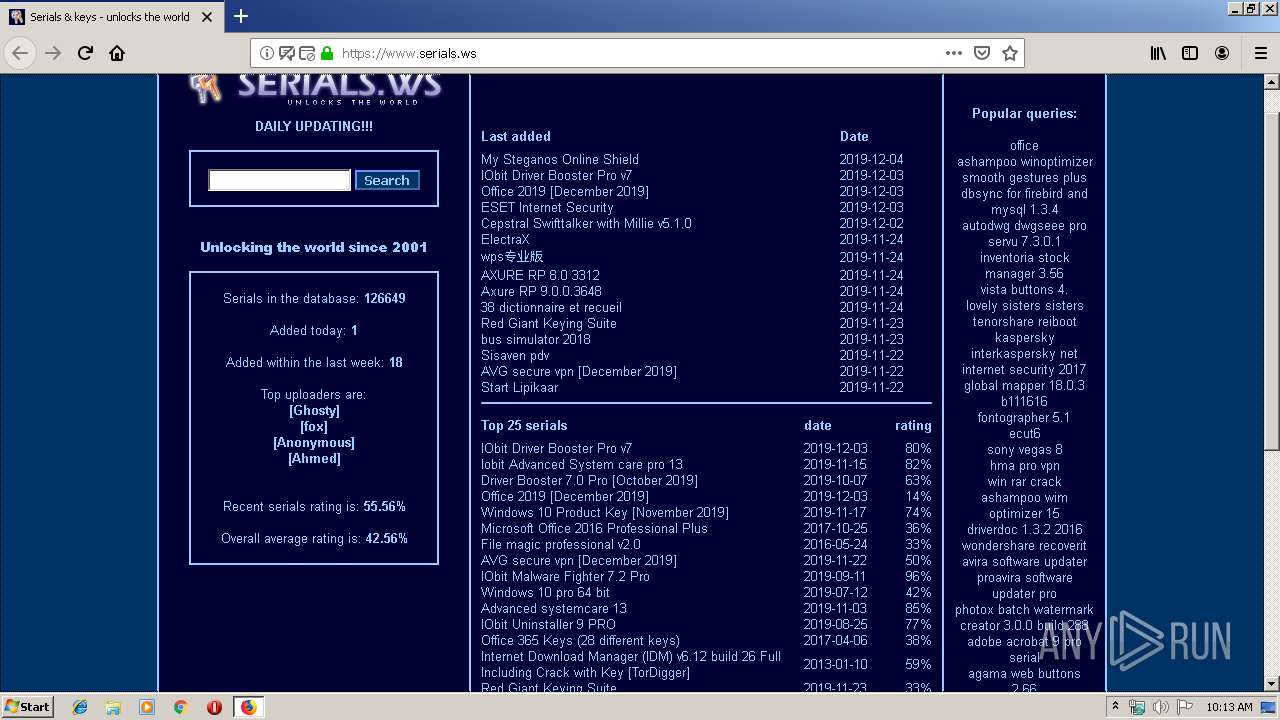Screen dimensions: 1280x720
Task: Click the address bar URL field
Action: pos(636,53)
